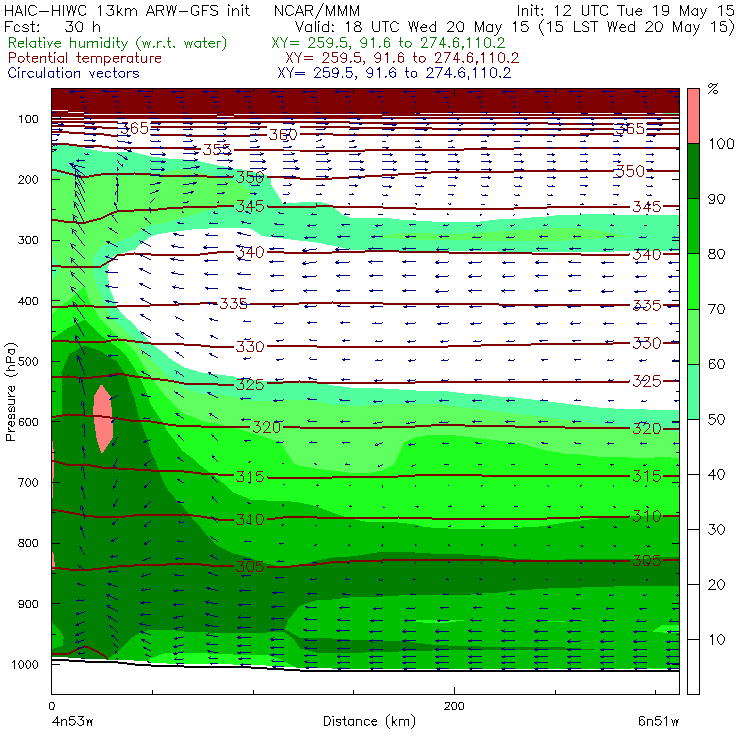Click the '700' pressure axis tick label

28,482
